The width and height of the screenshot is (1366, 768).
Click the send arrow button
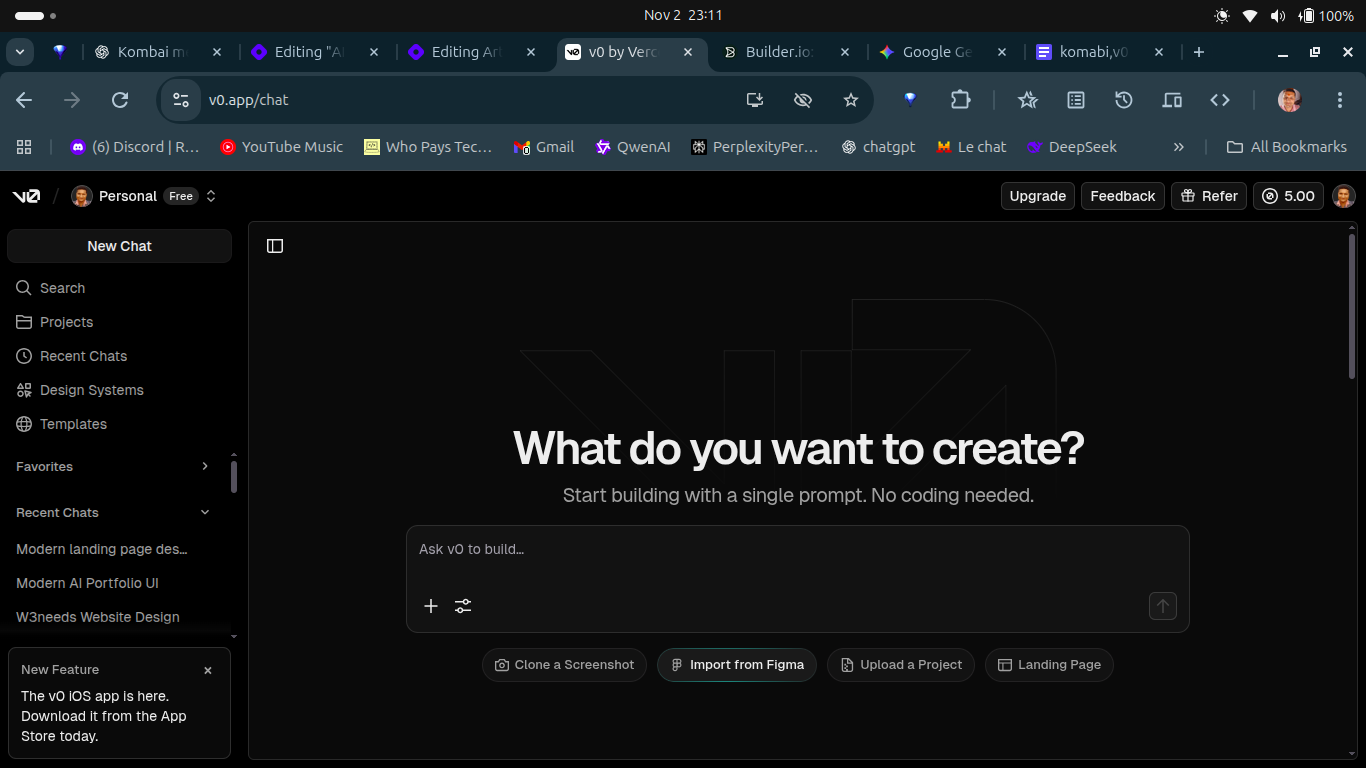click(1163, 606)
